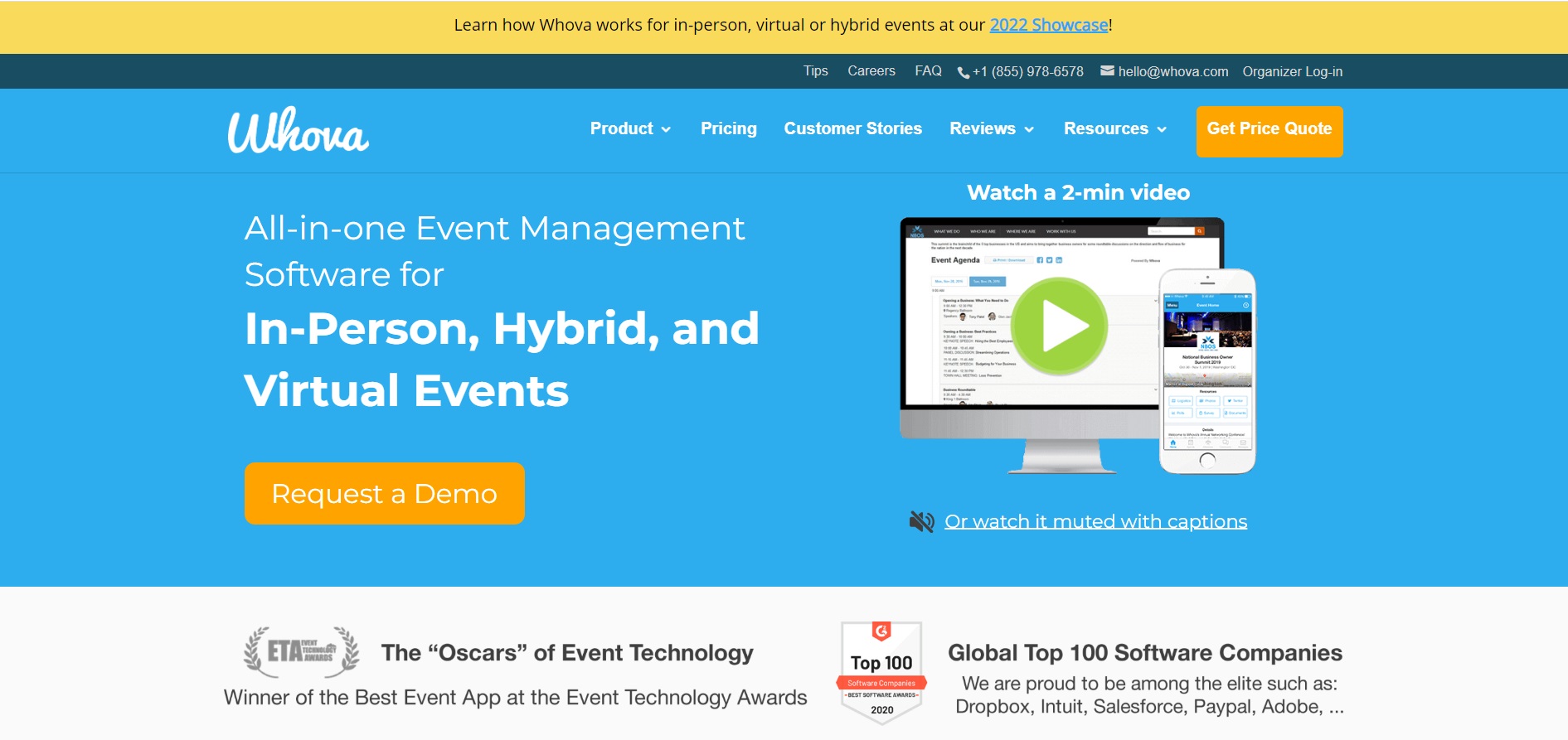Click the smartphone app mockup image
This screenshot has width=1568, height=740.
tap(1207, 372)
